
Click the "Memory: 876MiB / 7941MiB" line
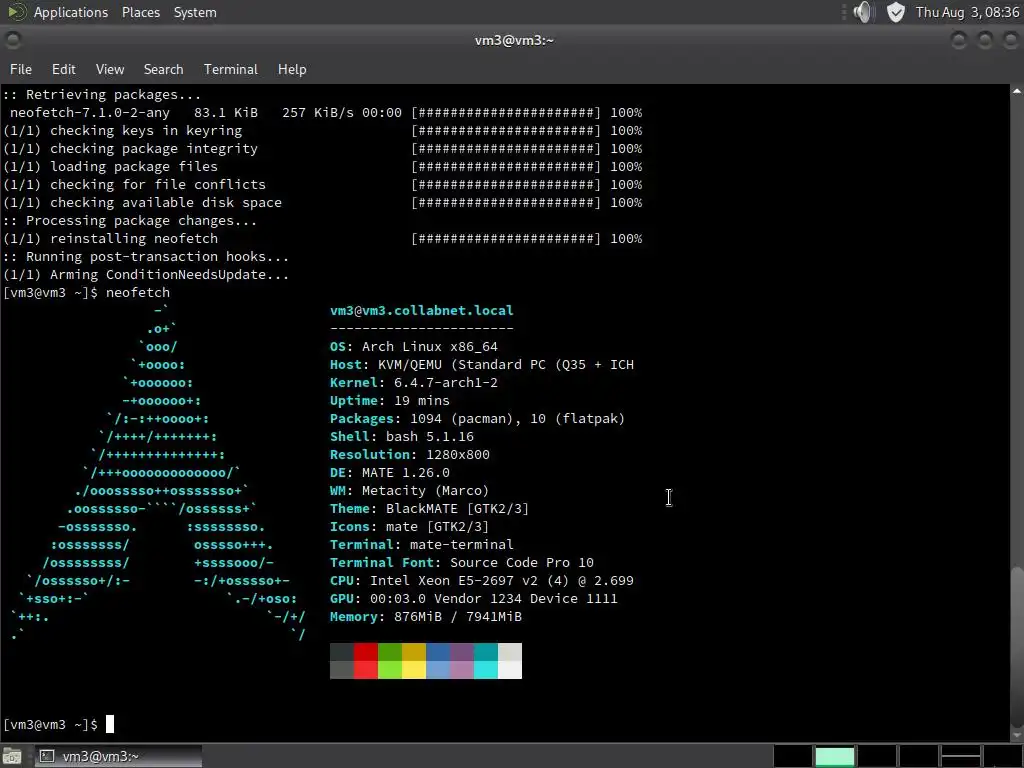click(426, 616)
